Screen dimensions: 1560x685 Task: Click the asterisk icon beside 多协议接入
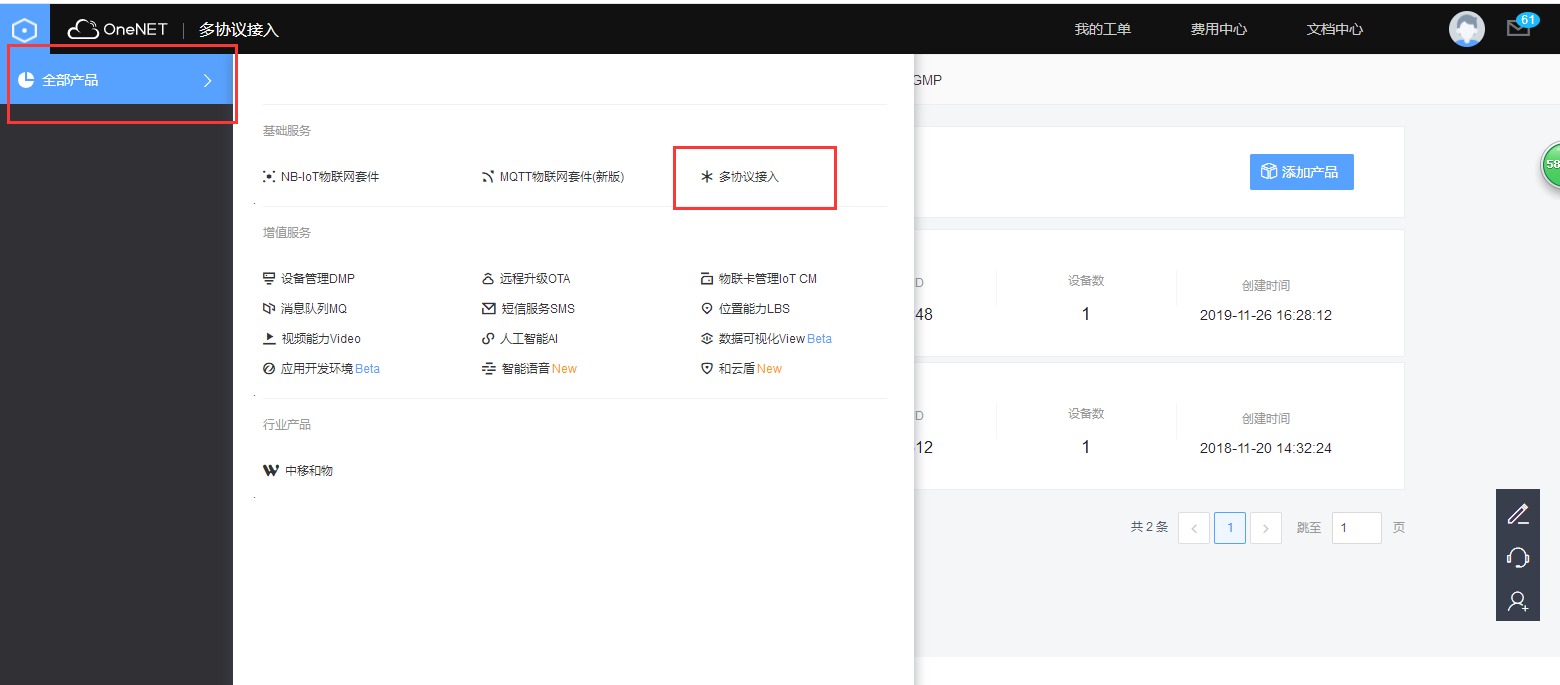click(707, 176)
